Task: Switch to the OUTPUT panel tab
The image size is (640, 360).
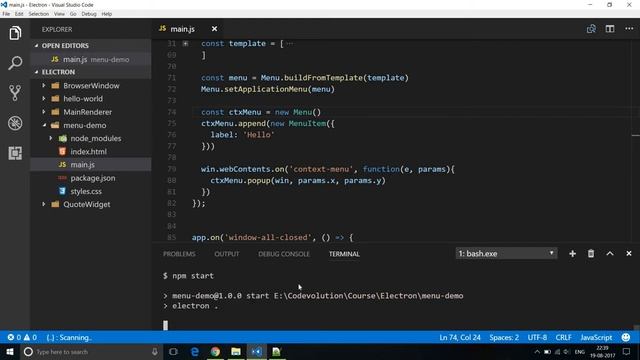Action: click(227, 254)
